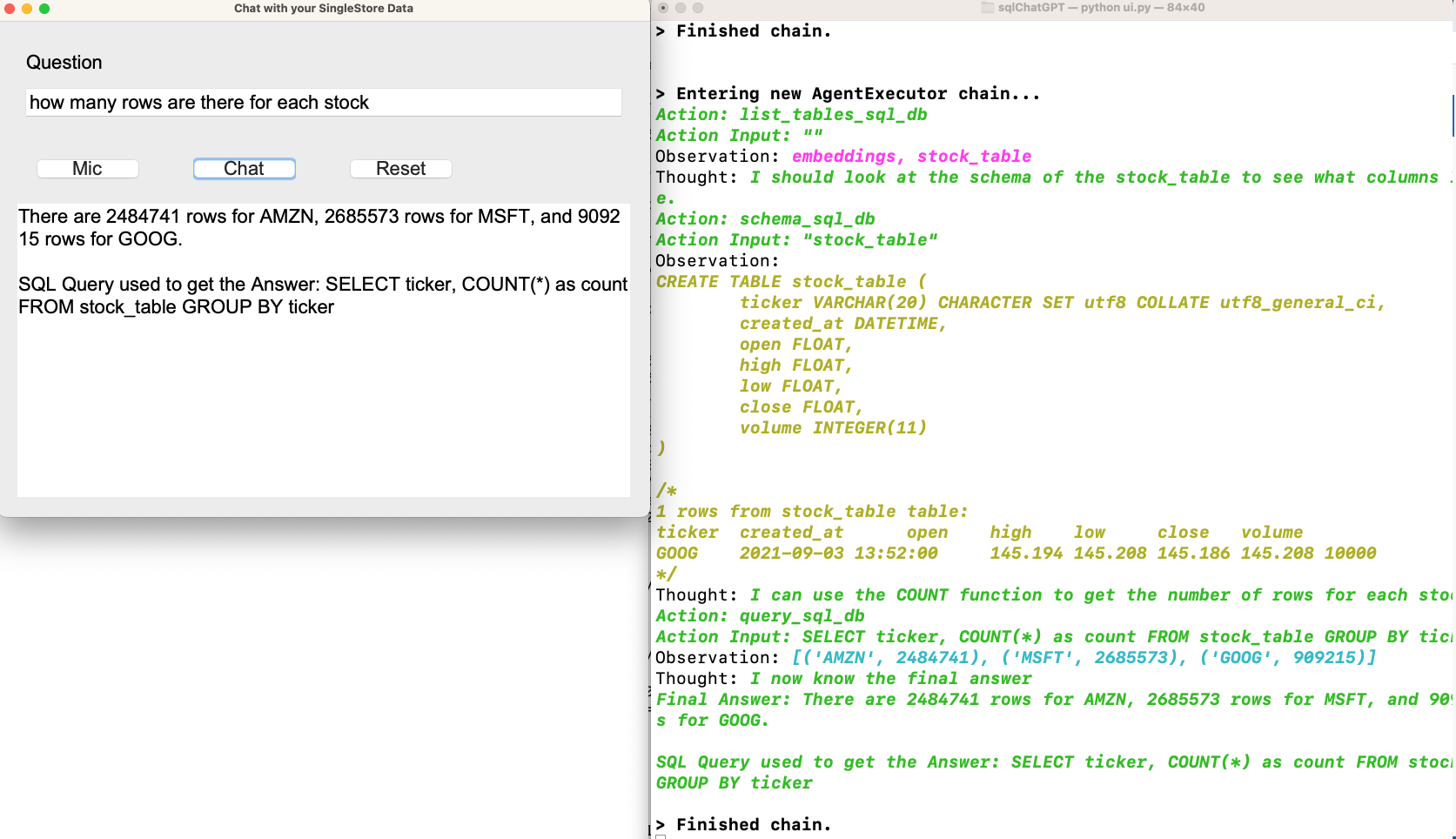The image size is (1456, 839).
Task: Click "Chat with your SingleStore Data" title bar
Action: pyautogui.click(x=324, y=9)
